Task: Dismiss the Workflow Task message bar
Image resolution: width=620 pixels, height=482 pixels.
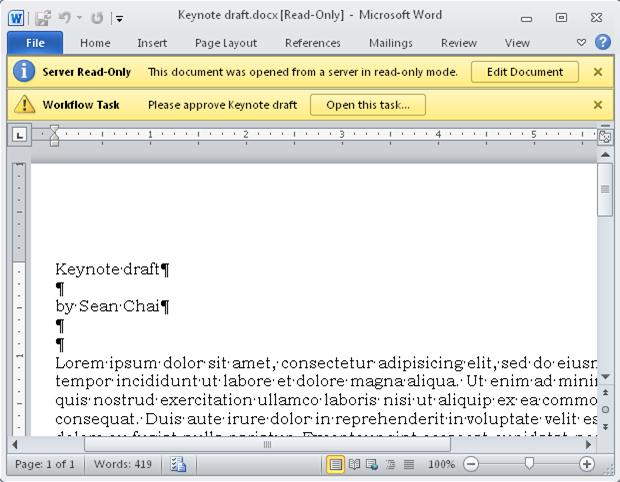Action: coord(598,105)
